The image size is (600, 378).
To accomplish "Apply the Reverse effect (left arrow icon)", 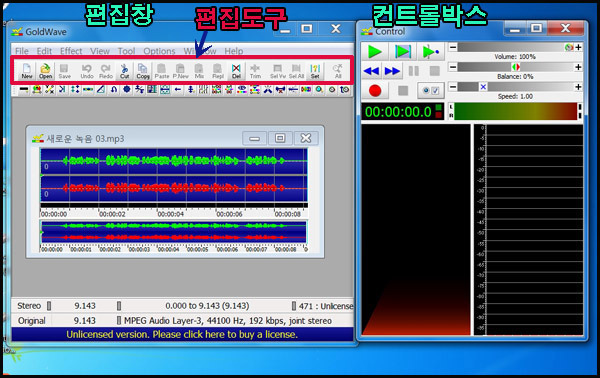I will [178, 90].
